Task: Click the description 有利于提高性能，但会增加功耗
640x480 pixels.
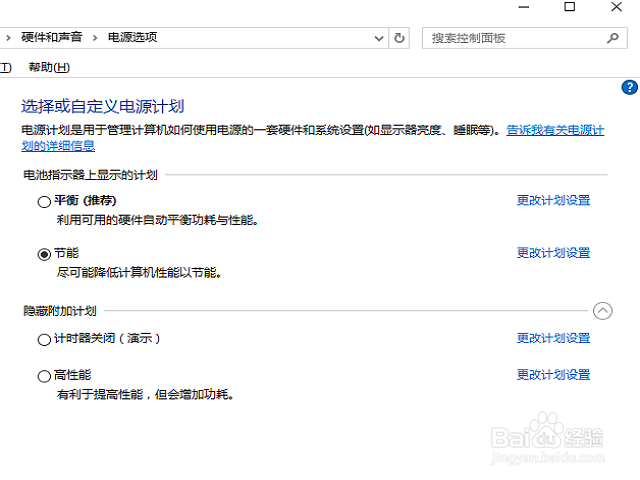Action: (145, 395)
